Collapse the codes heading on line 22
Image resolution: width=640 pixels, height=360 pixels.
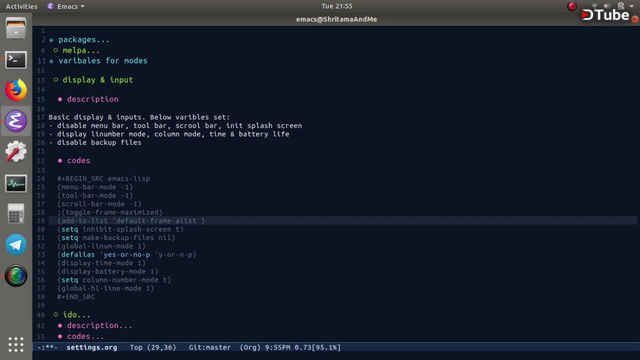coord(78,160)
